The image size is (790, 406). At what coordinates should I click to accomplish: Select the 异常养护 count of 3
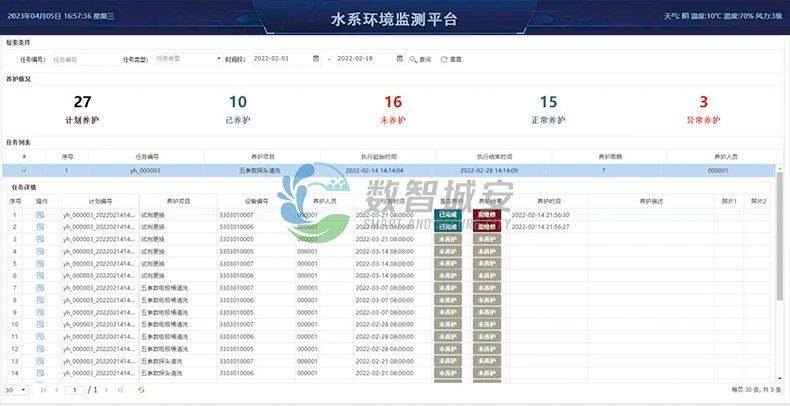[x=703, y=102]
